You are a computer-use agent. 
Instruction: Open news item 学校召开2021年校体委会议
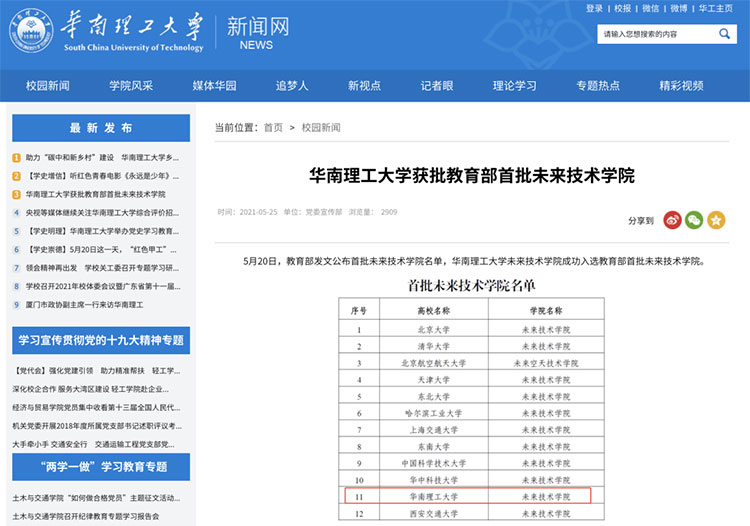coord(103,286)
